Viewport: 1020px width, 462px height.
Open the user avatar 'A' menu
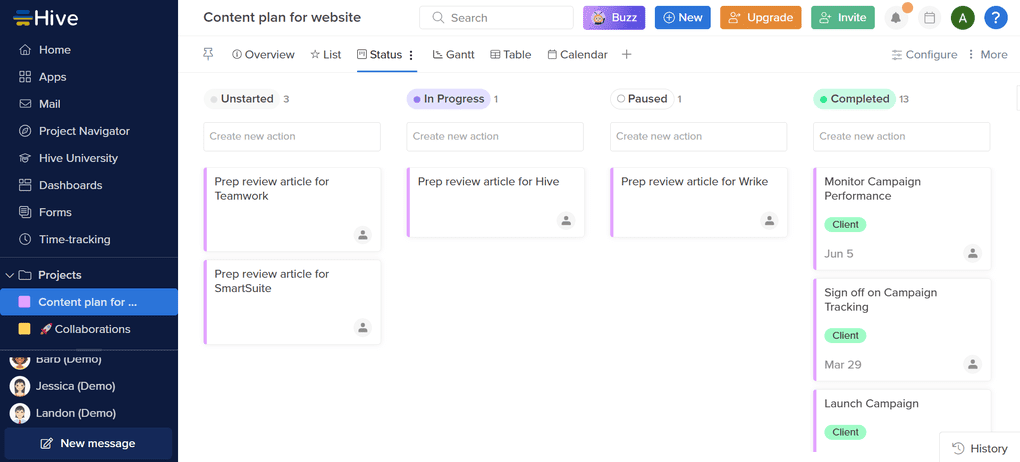tap(963, 18)
